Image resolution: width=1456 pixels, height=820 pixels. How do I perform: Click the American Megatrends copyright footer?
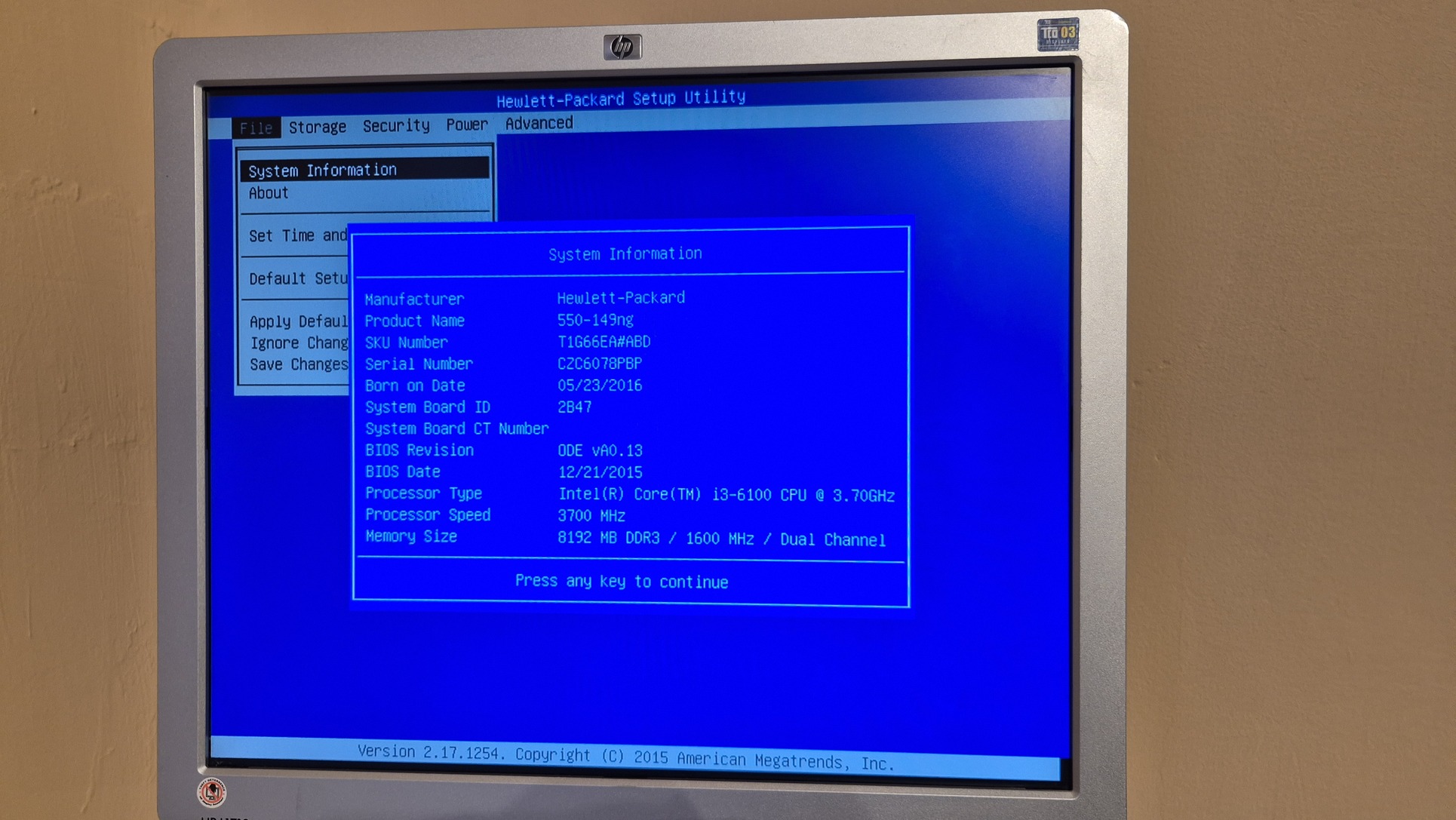(625, 757)
